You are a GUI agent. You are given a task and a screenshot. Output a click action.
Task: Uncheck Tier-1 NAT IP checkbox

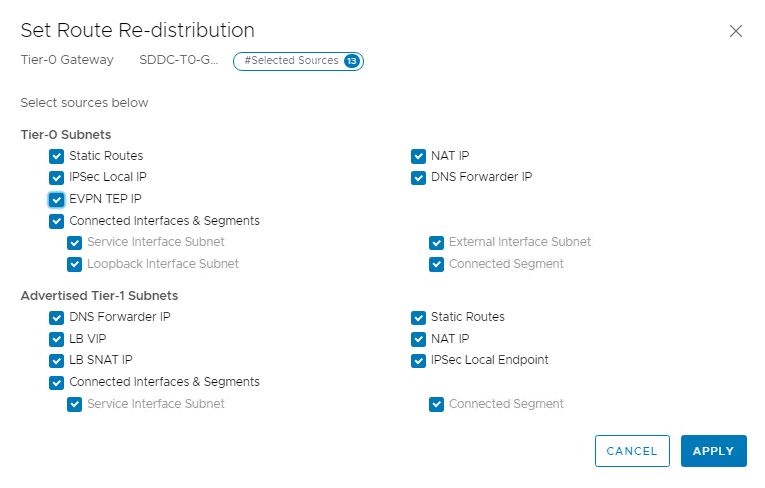click(419, 339)
